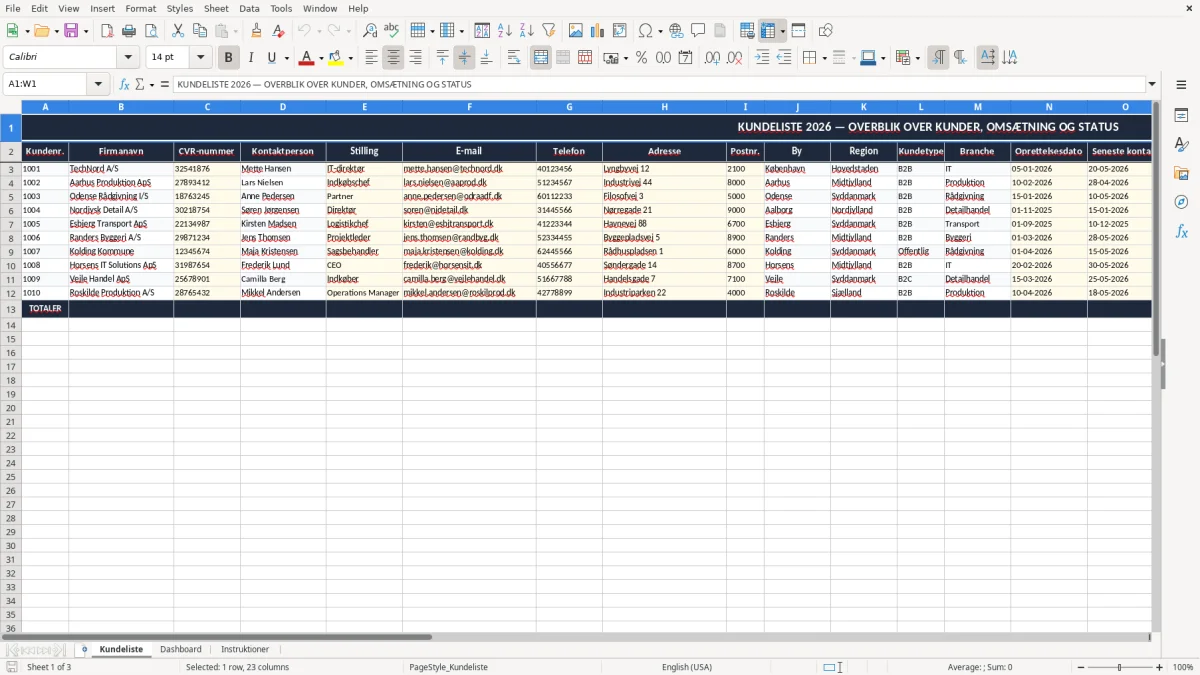Toggle italic formatting

[250, 58]
